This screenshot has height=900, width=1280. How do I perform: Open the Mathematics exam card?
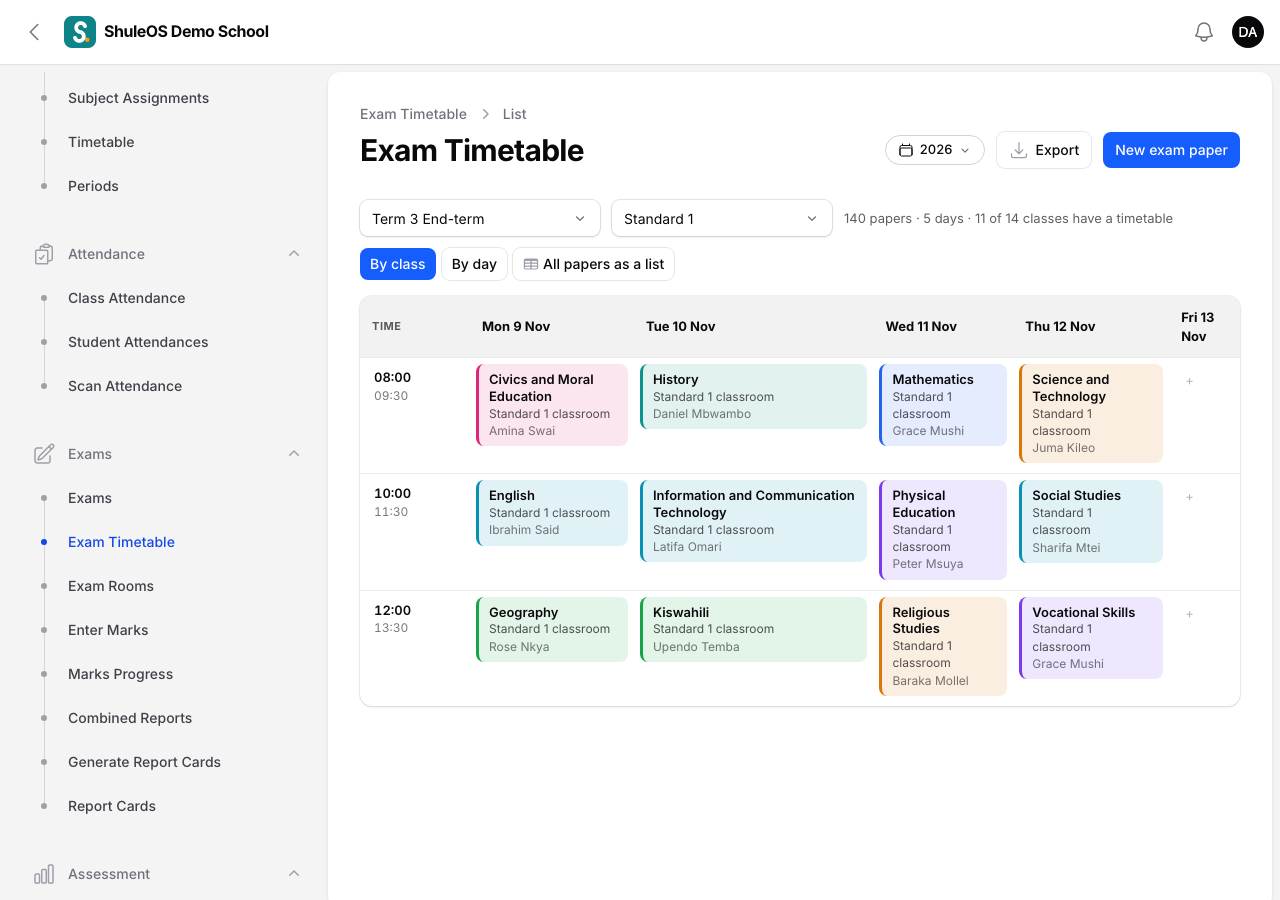943,405
